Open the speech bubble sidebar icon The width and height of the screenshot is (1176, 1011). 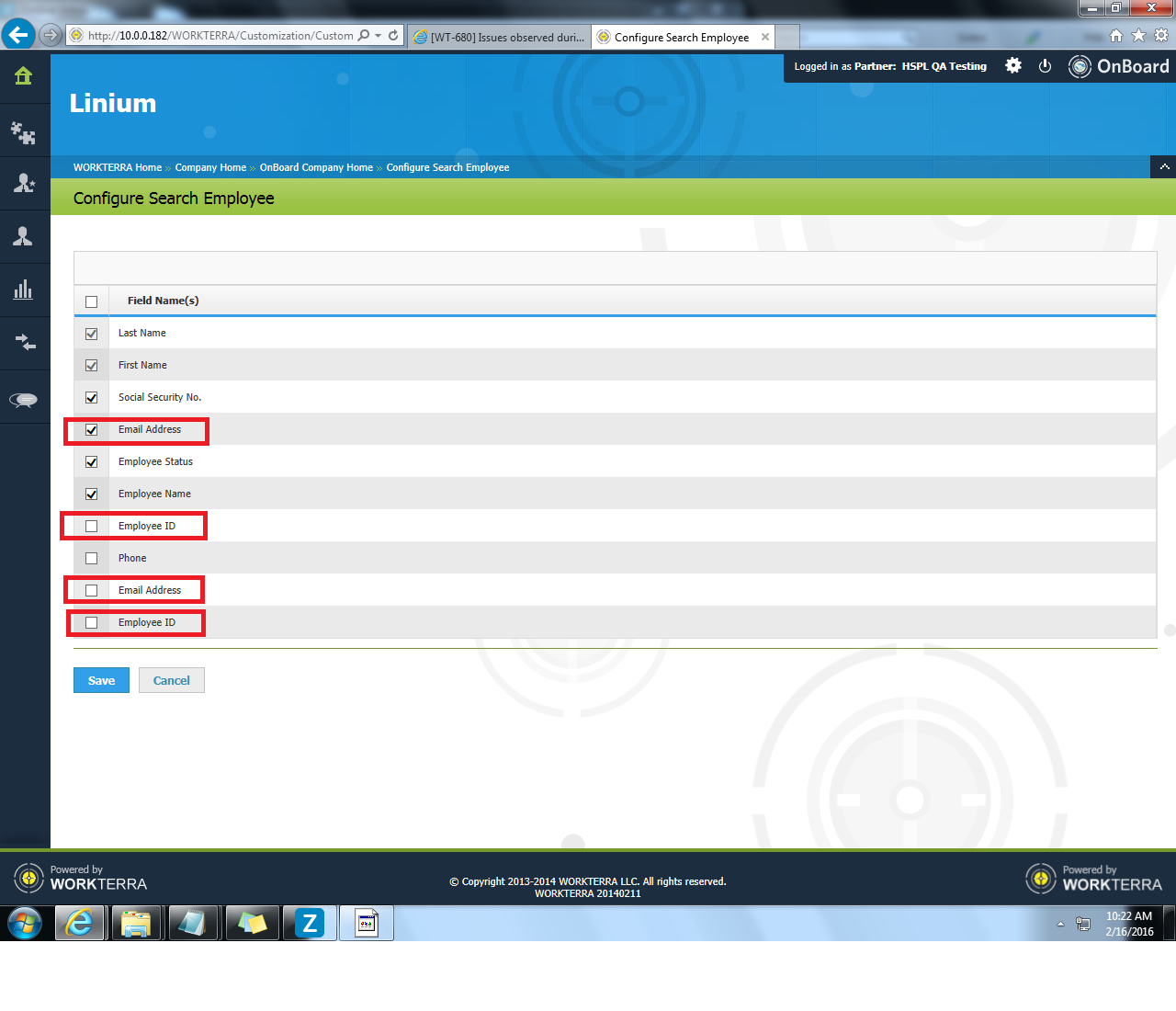pos(24,399)
